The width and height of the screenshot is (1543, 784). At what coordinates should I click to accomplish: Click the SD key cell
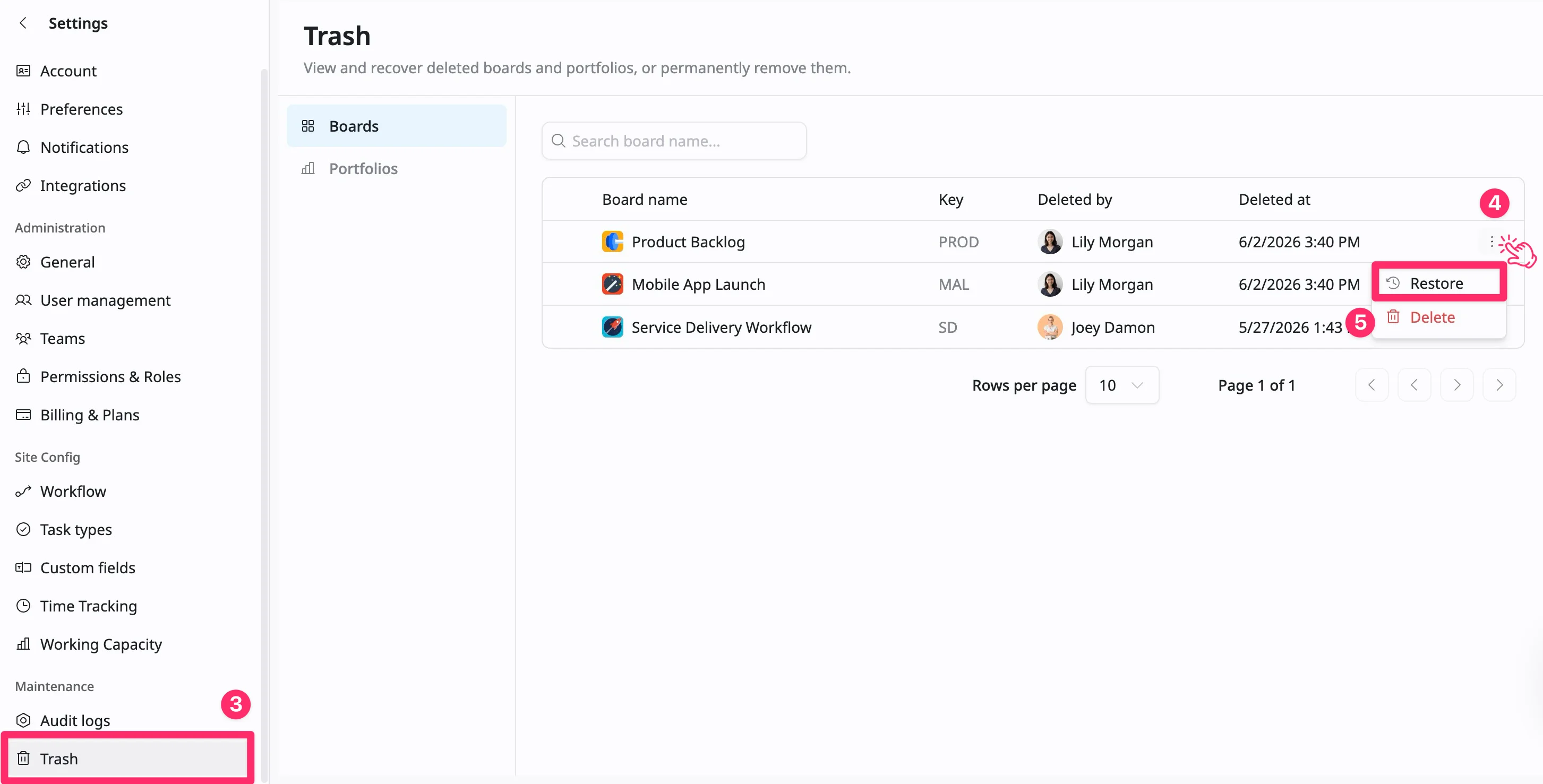click(948, 327)
